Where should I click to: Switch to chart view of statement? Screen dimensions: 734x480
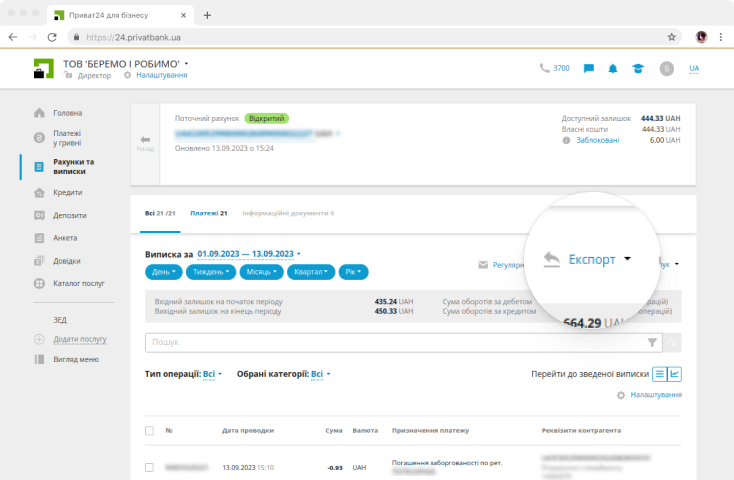[674, 374]
